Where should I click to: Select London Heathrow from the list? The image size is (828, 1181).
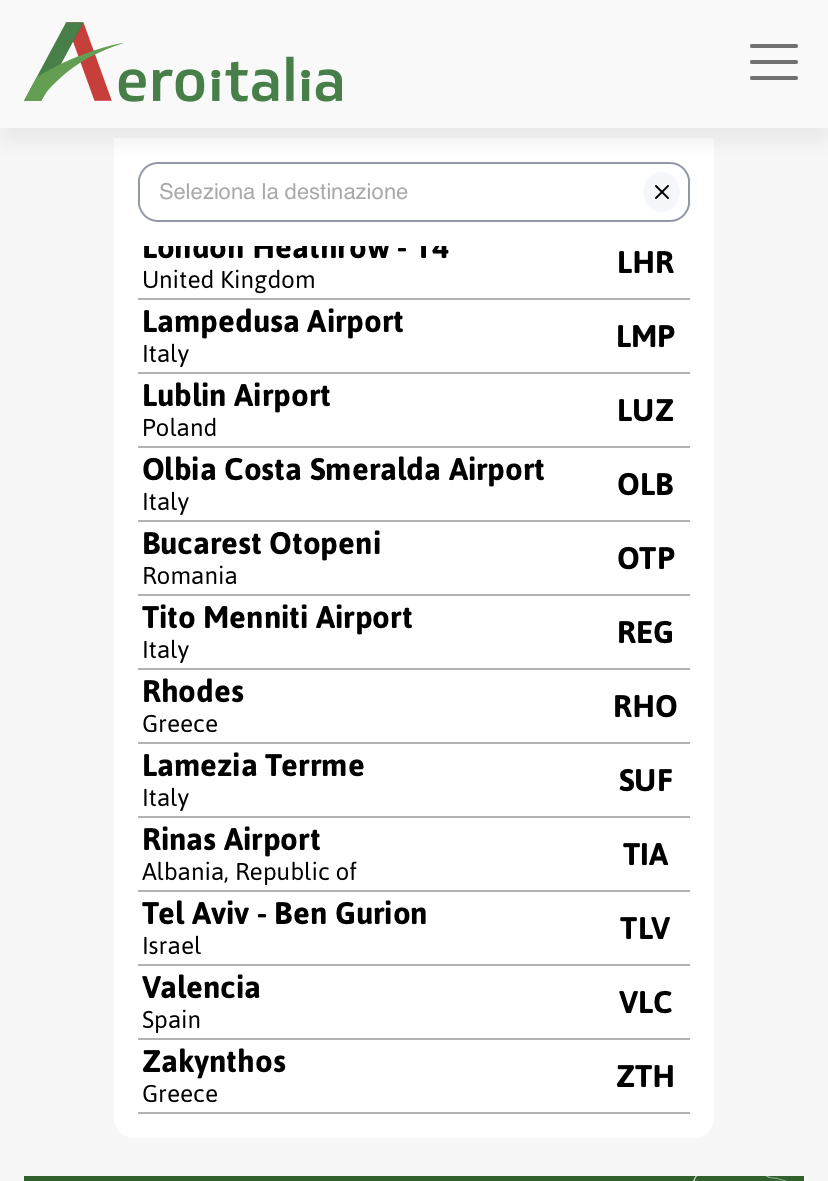413,268
